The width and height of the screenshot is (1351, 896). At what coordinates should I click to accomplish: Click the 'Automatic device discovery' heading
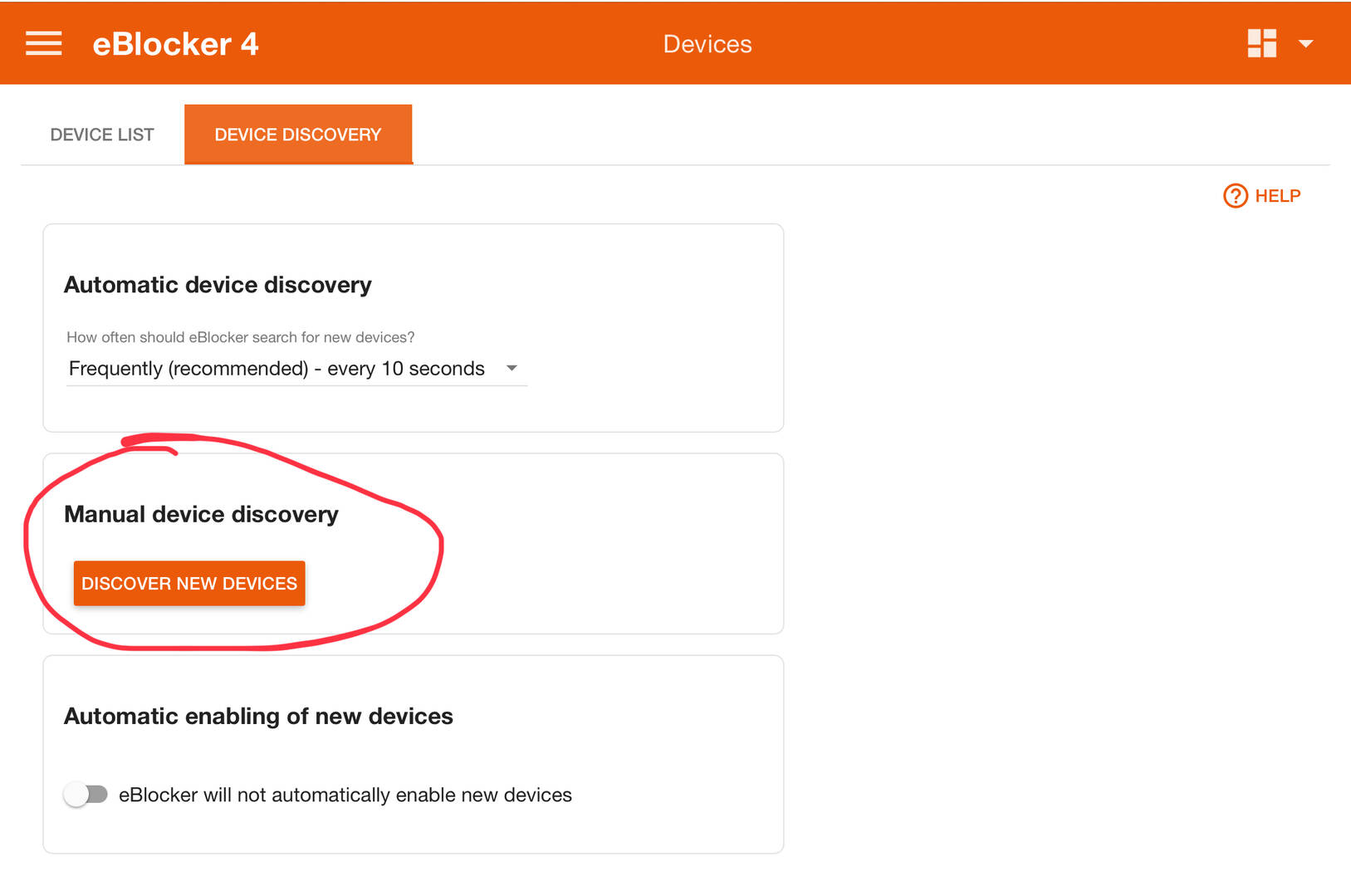point(218,285)
